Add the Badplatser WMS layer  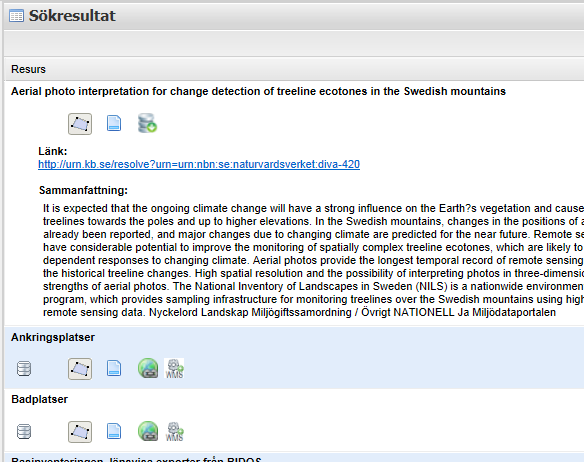click(174, 431)
